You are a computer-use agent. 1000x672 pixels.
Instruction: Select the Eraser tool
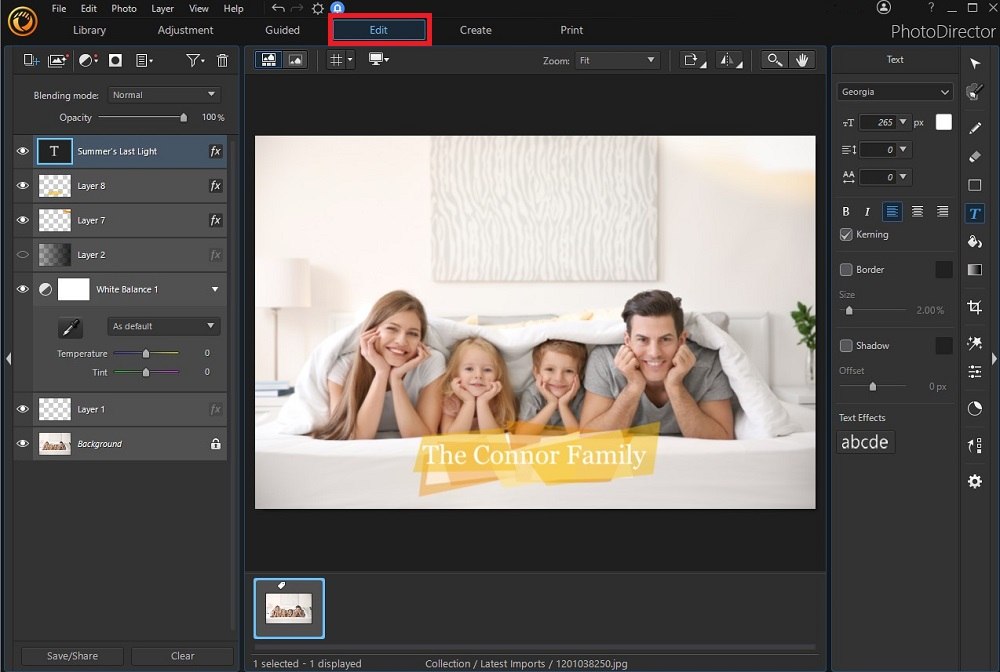[975, 157]
